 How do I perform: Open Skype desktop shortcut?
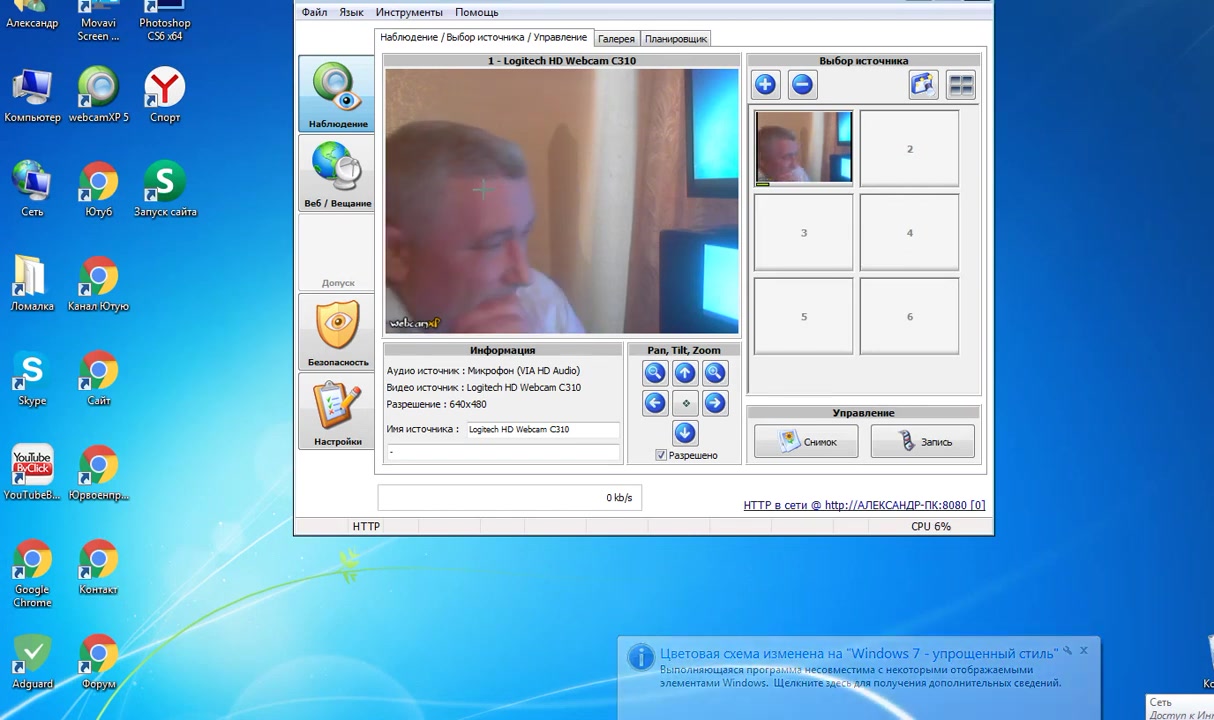32,378
